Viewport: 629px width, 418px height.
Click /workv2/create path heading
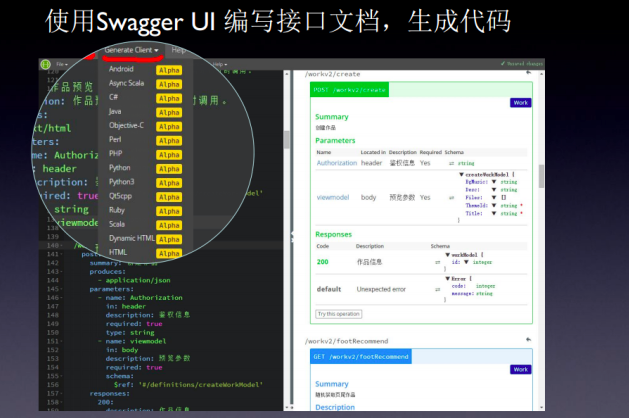[333, 74]
